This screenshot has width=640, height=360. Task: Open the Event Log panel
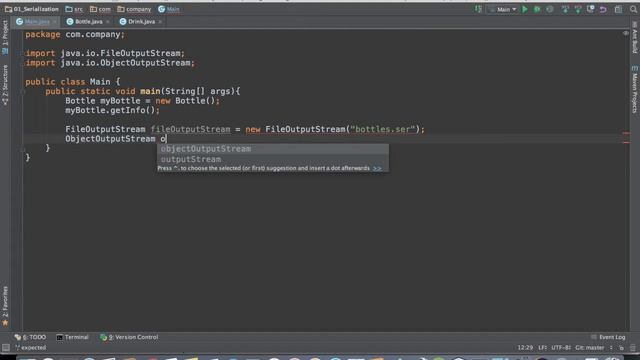tap(608, 337)
